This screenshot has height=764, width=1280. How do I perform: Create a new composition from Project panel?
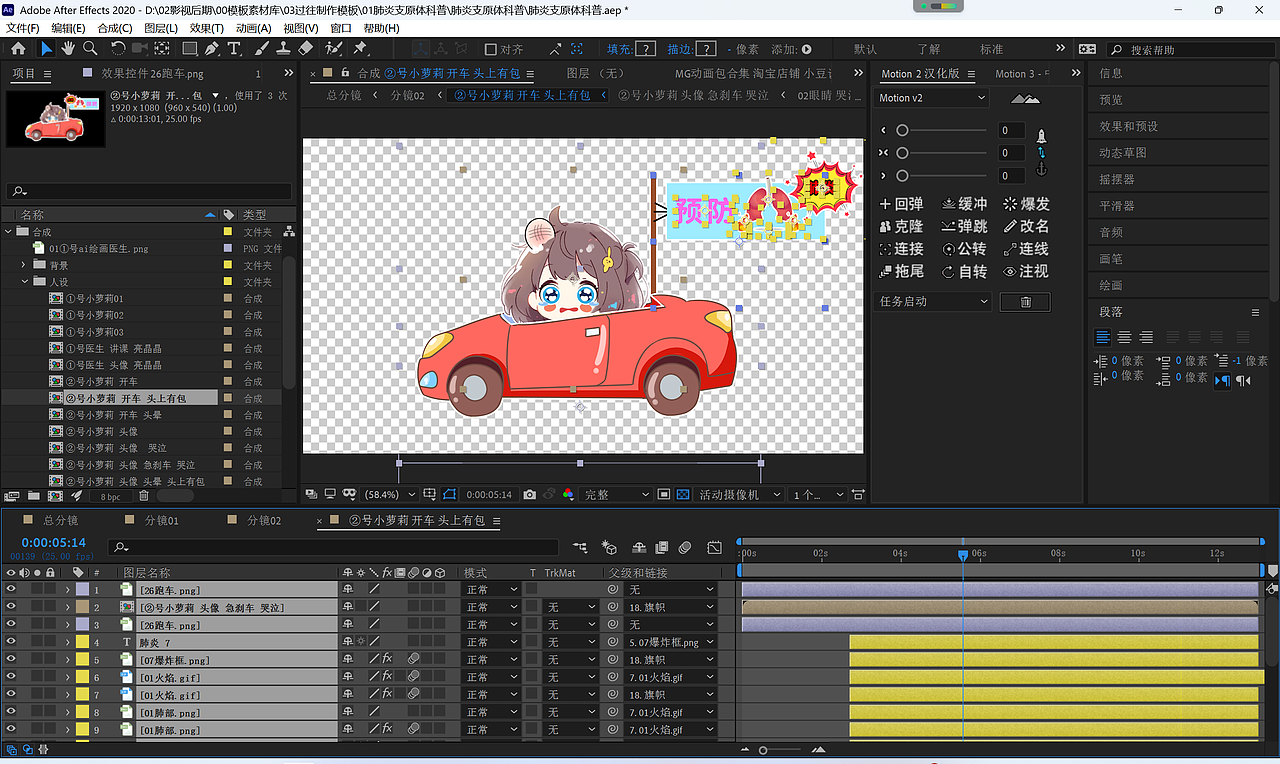(x=55, y=496)
